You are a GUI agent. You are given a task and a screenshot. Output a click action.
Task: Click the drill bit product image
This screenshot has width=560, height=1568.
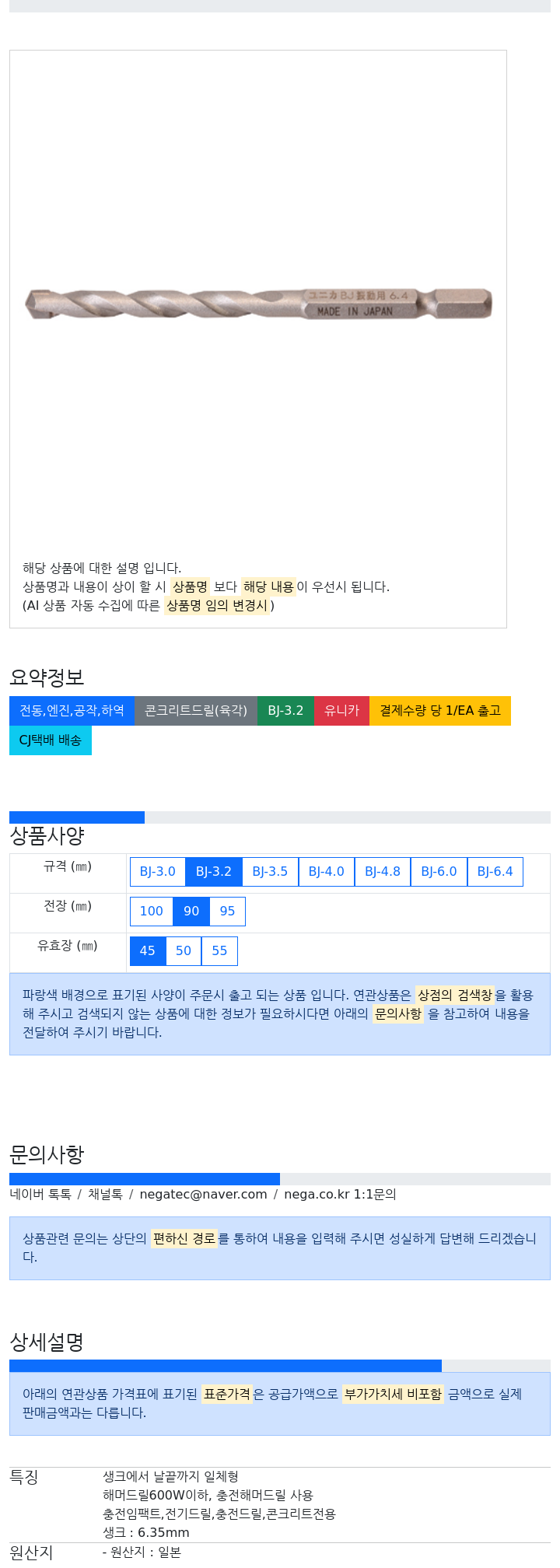click(x=258, y=304)
